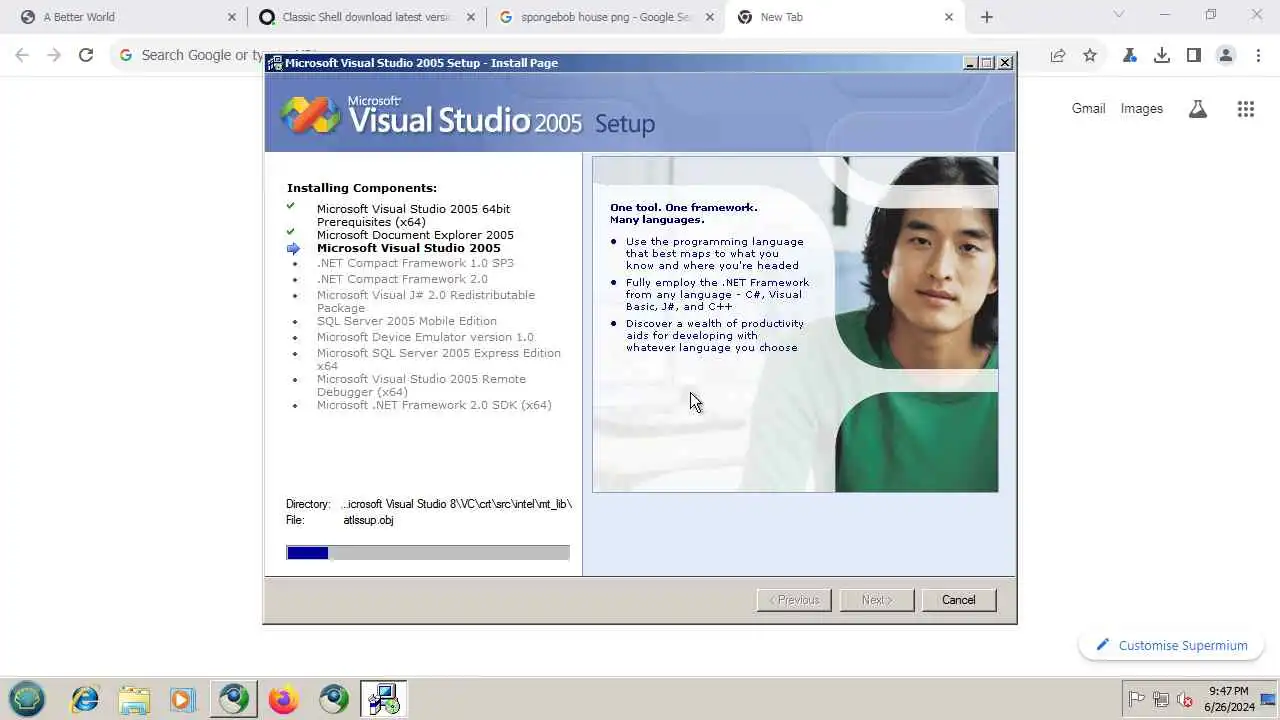This screenshot has height=720, width=1280.
Task: Select 'Microsoft Visual J# 2.0 Redistributable Package' entry
Action: point(426,301)
